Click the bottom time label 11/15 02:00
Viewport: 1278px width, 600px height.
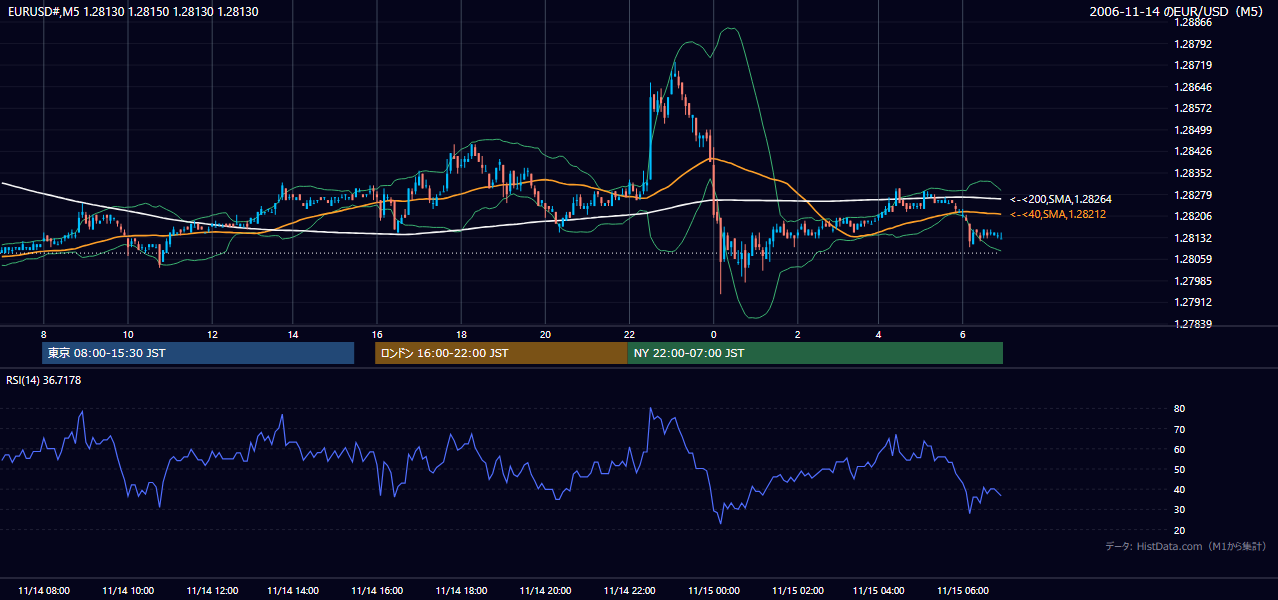[797, 591]
